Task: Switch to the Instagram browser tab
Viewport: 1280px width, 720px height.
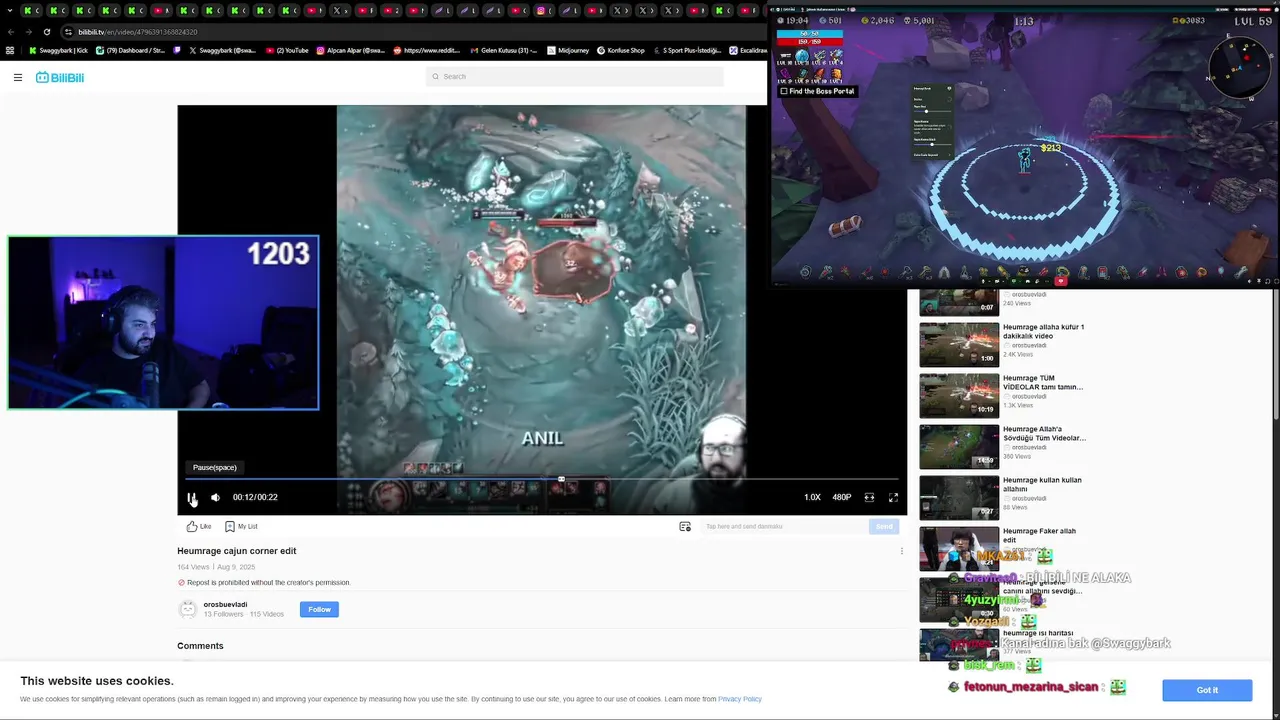Action: point(544,10)
